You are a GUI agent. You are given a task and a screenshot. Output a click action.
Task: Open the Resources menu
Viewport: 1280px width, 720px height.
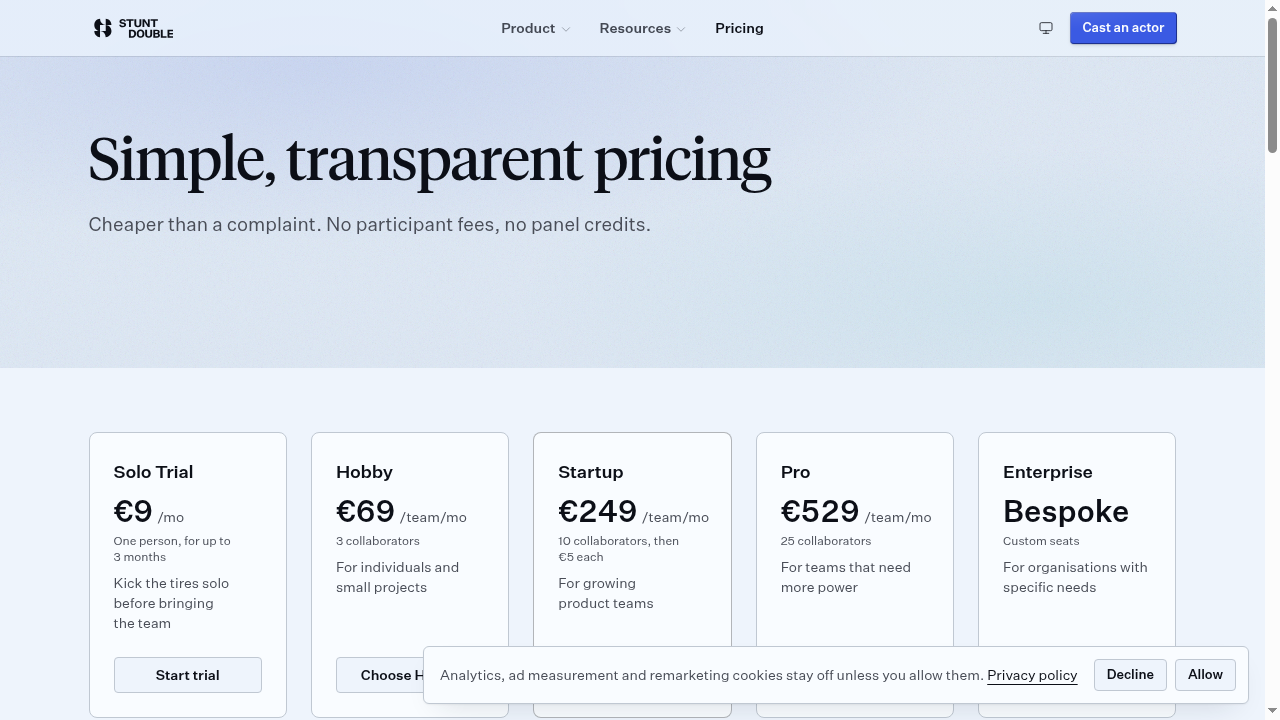(x=643, y=28)
